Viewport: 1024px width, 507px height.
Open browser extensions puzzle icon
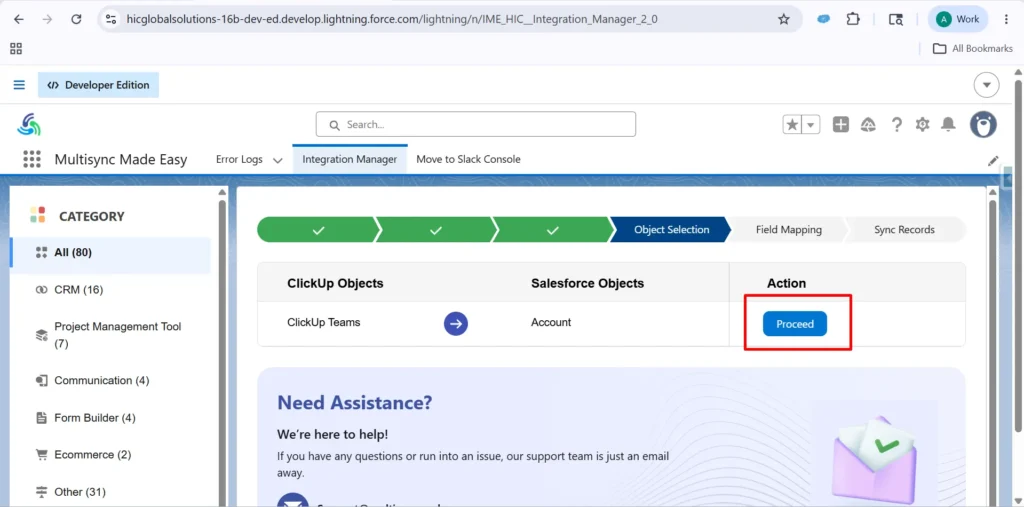tap(853, 19)
